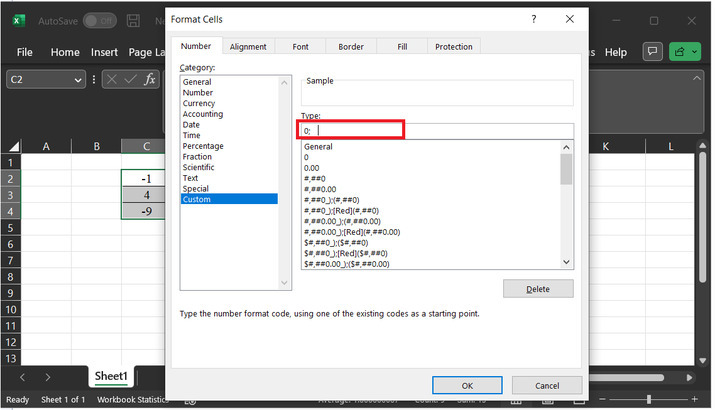Viewport: 715px width, 410px height.
Task: Switch to the Alignment tab
Action: pos(248,46)
